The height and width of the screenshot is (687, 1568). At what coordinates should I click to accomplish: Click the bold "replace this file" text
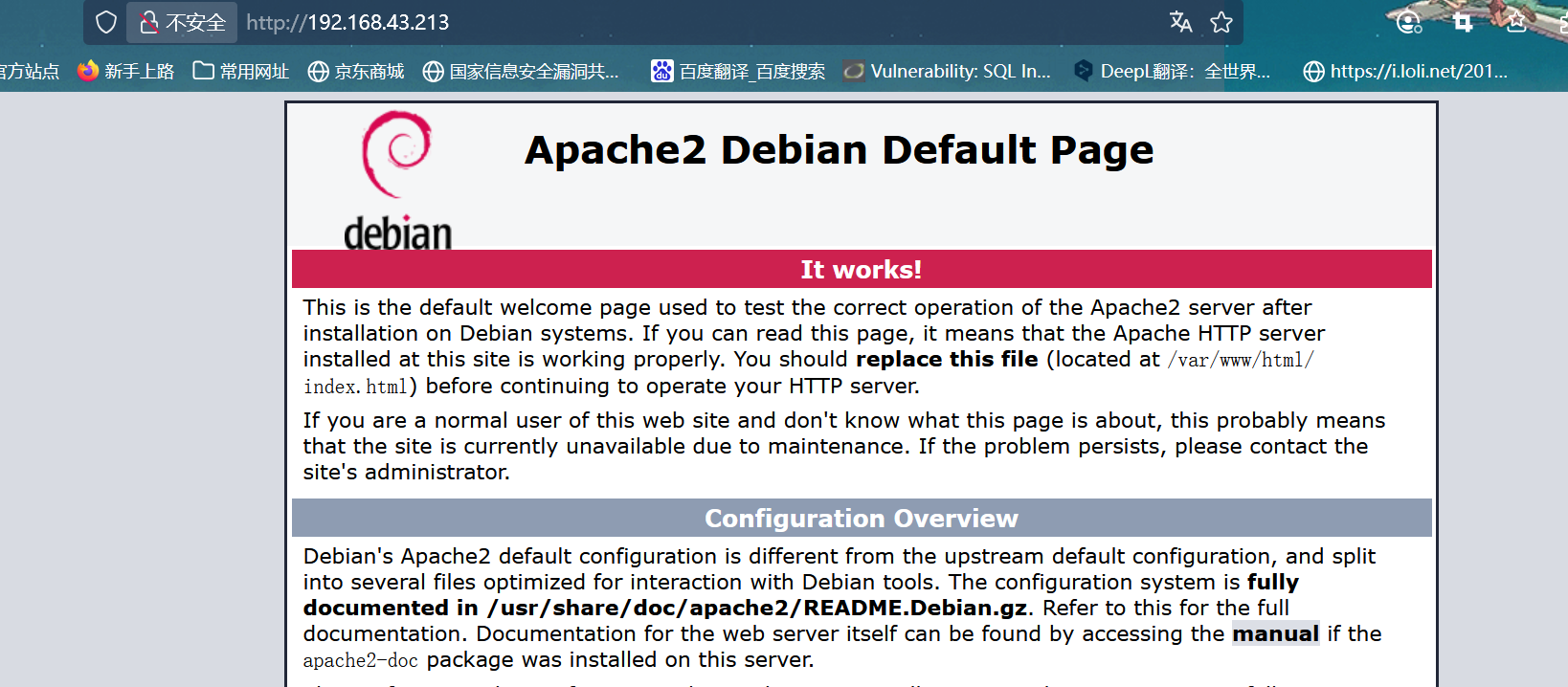click(x=947, y=359)
